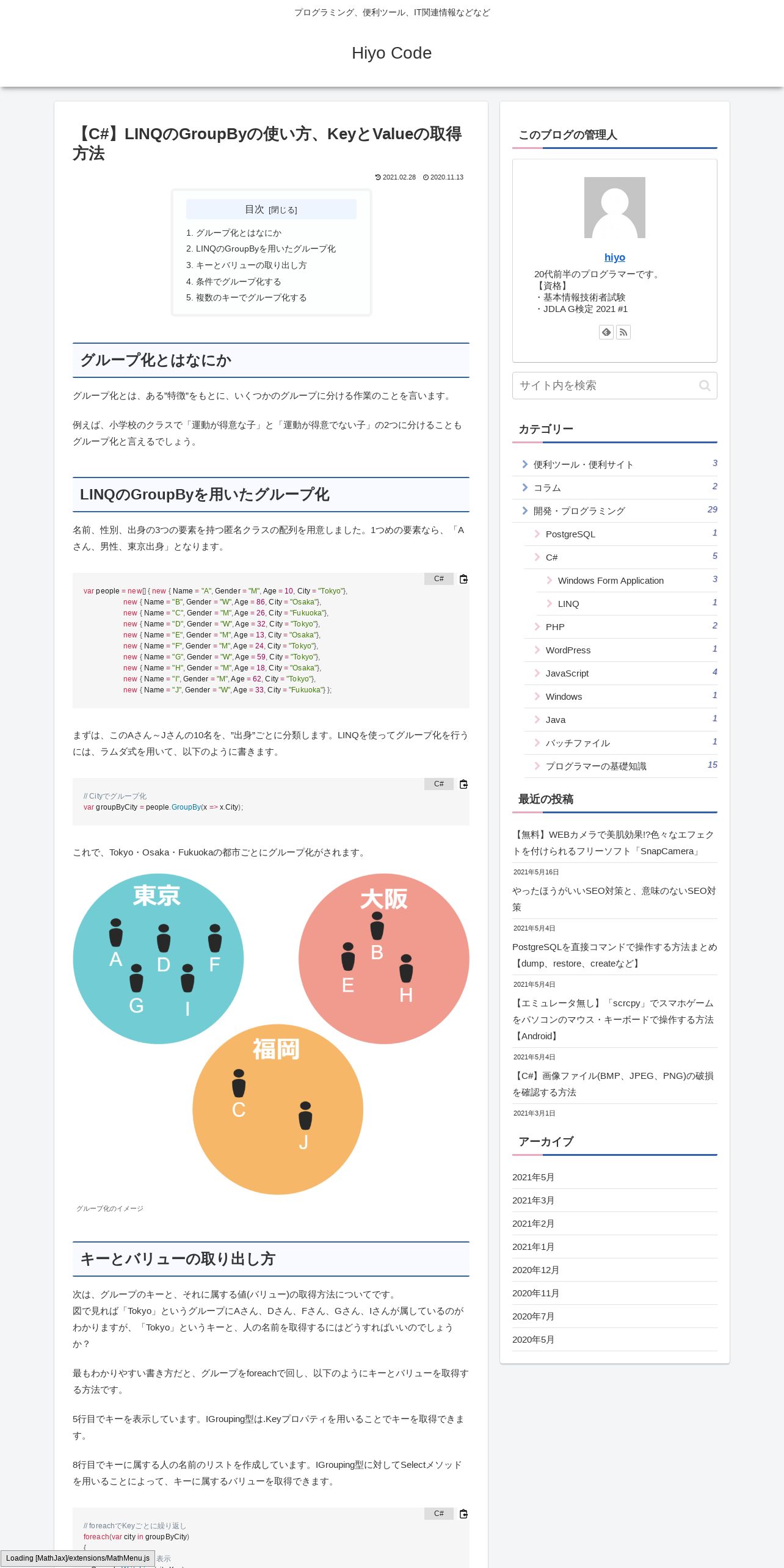The image size is (784, 1568).
Task: Open the SEO対策 recent post
Action: point(615,899)
